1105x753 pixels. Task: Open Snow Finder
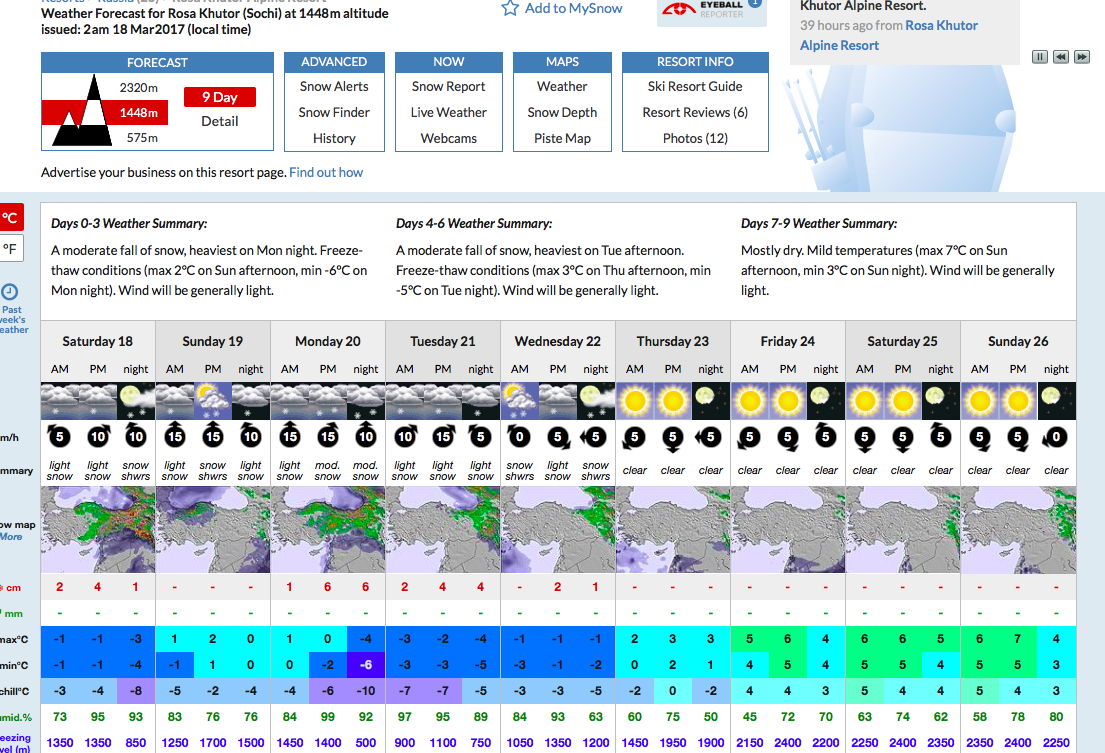coord(334,113)
